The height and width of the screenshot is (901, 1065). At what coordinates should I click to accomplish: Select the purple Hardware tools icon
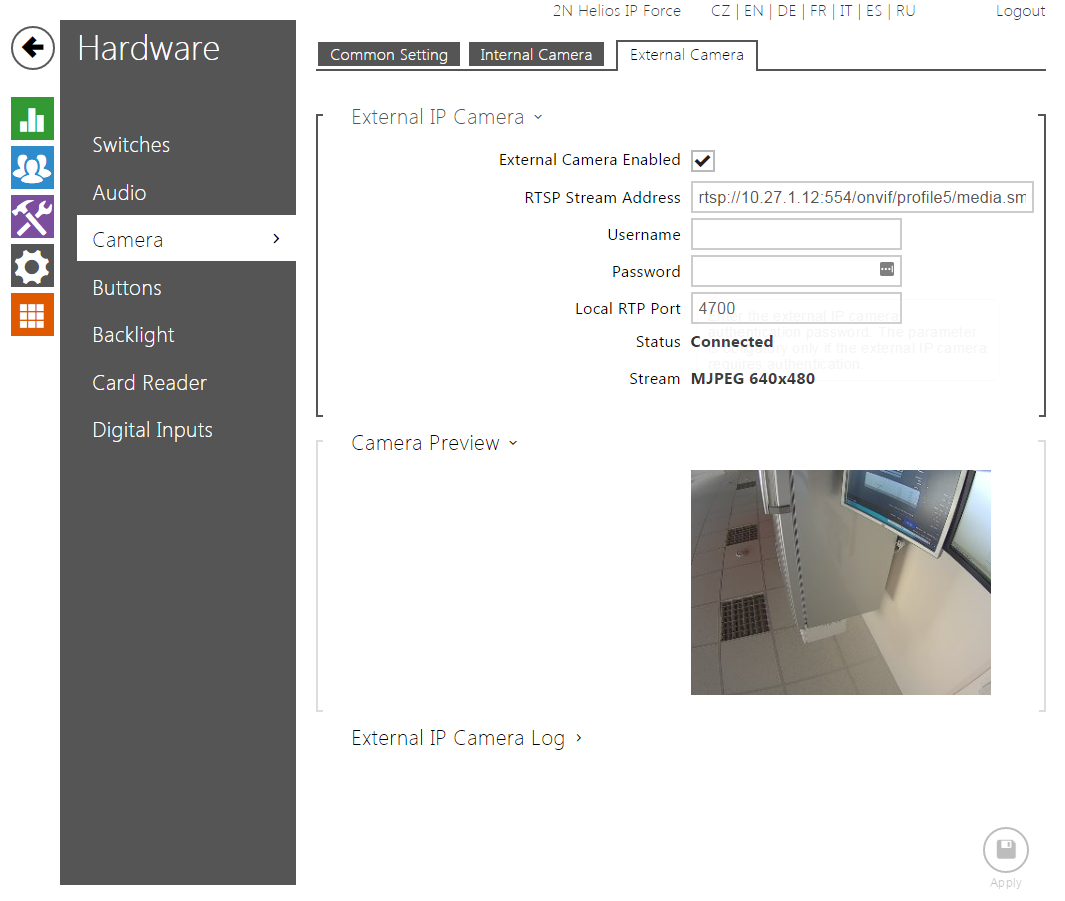coord(32,217)
